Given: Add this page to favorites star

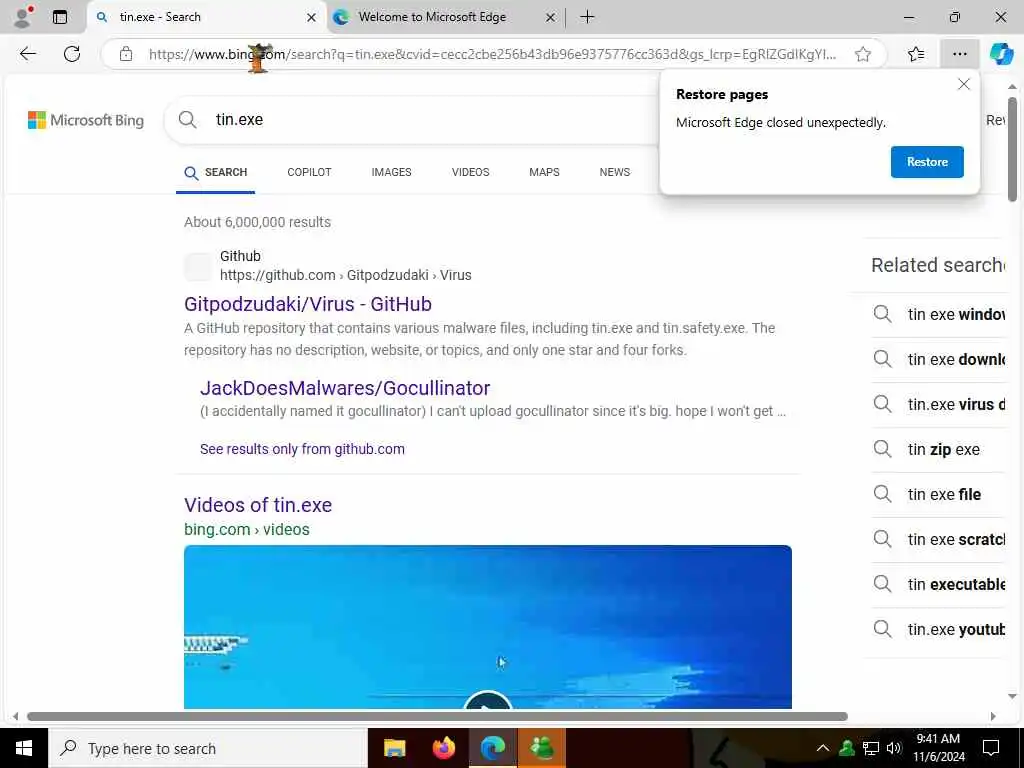Looking at the screenshot, I should (x=863, y=54).
